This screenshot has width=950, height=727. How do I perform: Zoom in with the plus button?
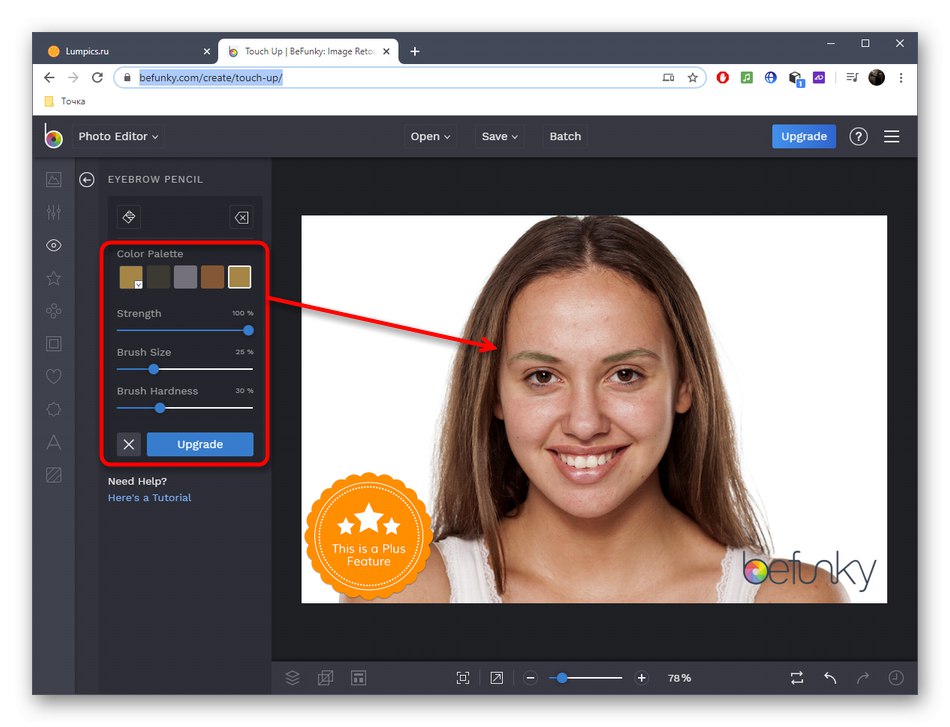642,678
